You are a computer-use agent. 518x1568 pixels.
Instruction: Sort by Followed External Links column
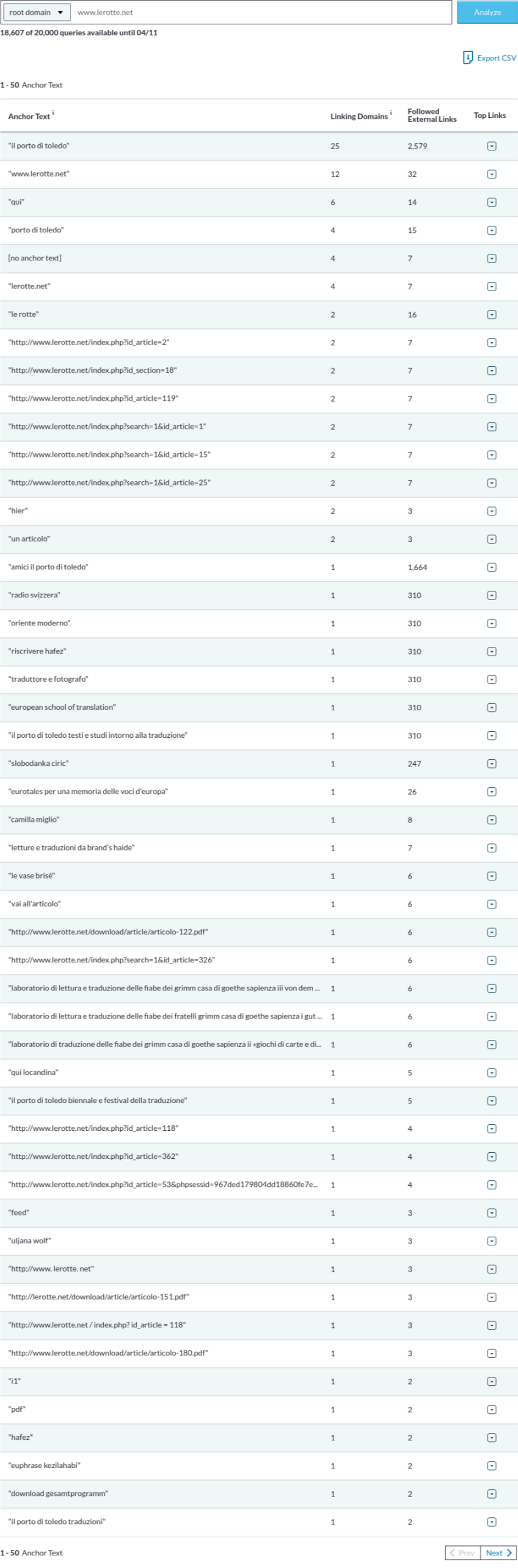click(x=431, y=116)
